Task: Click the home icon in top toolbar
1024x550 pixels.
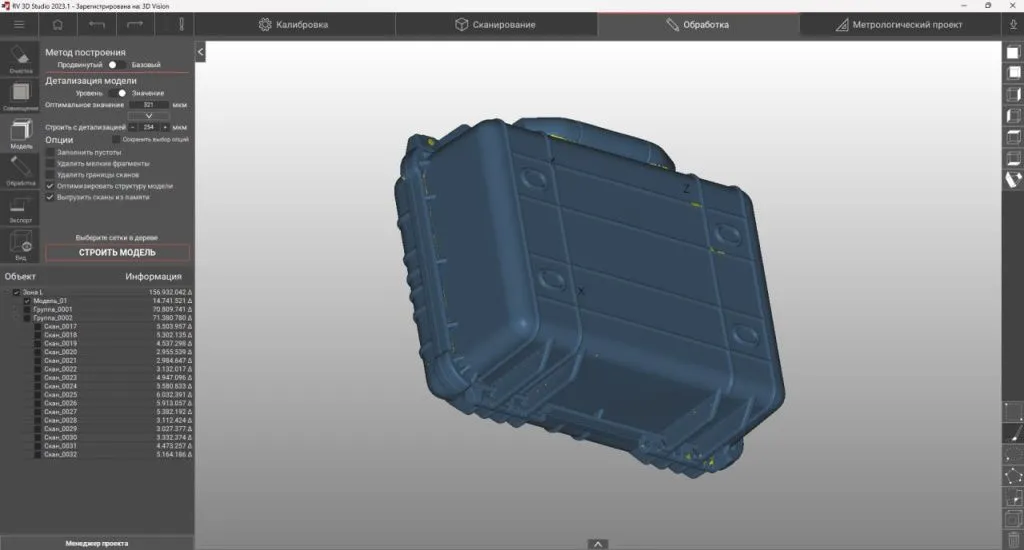Action: 57,24
